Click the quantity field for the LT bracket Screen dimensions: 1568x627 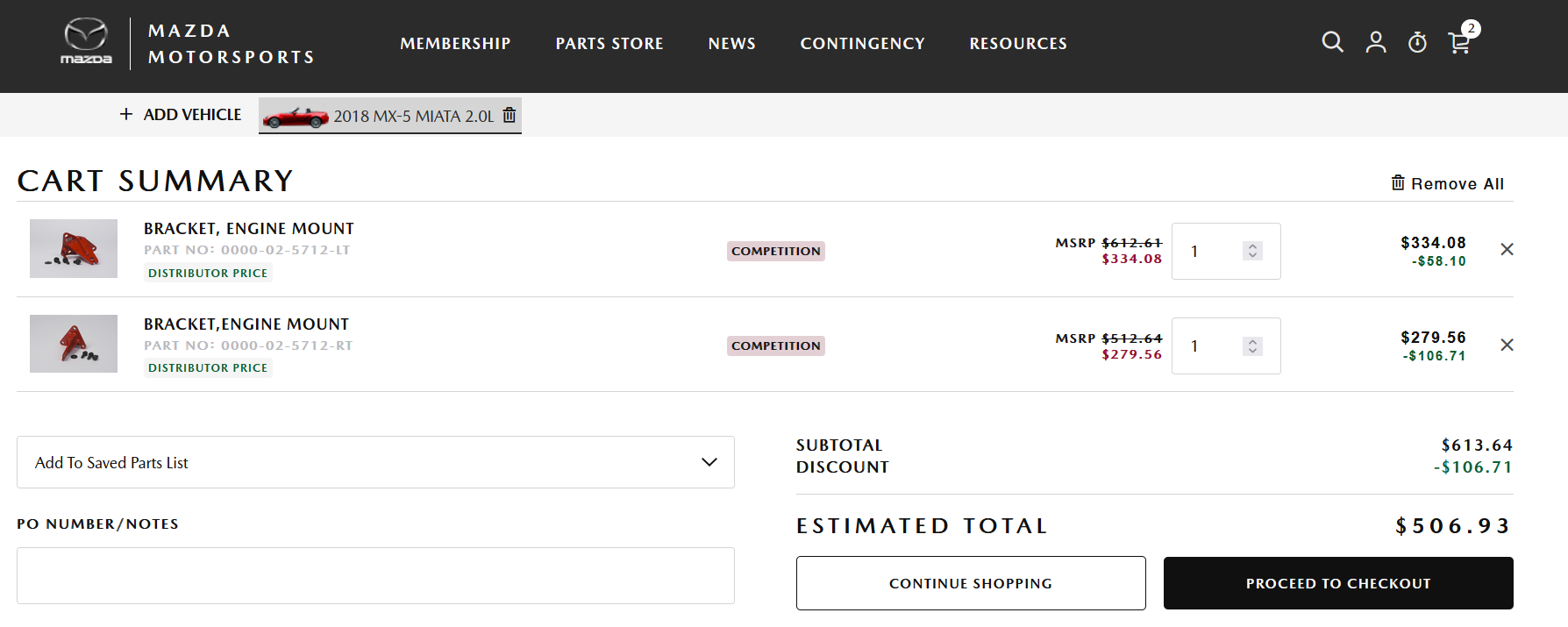pyautogui.click(x=1226, y=251)
